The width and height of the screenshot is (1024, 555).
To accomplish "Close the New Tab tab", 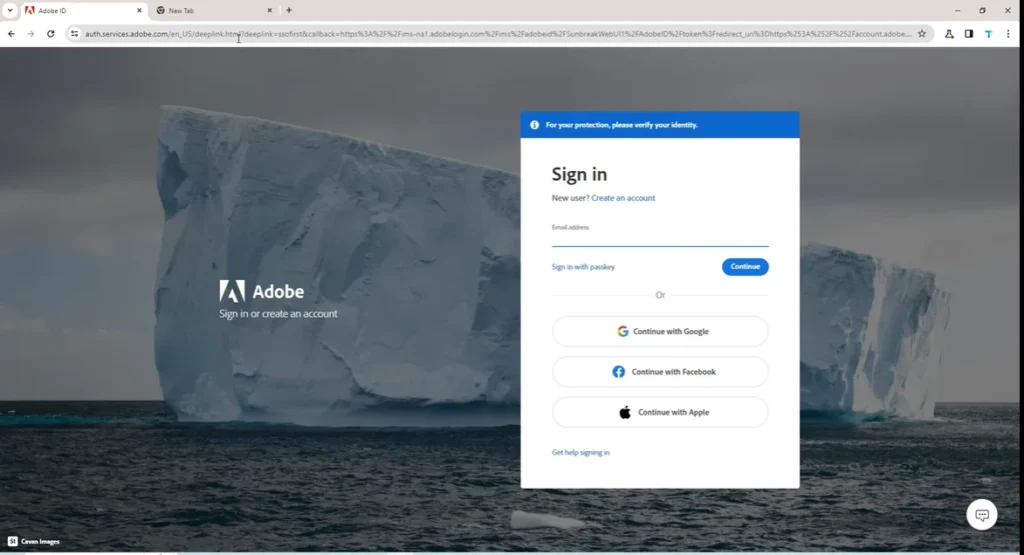I will pos(270,10).
